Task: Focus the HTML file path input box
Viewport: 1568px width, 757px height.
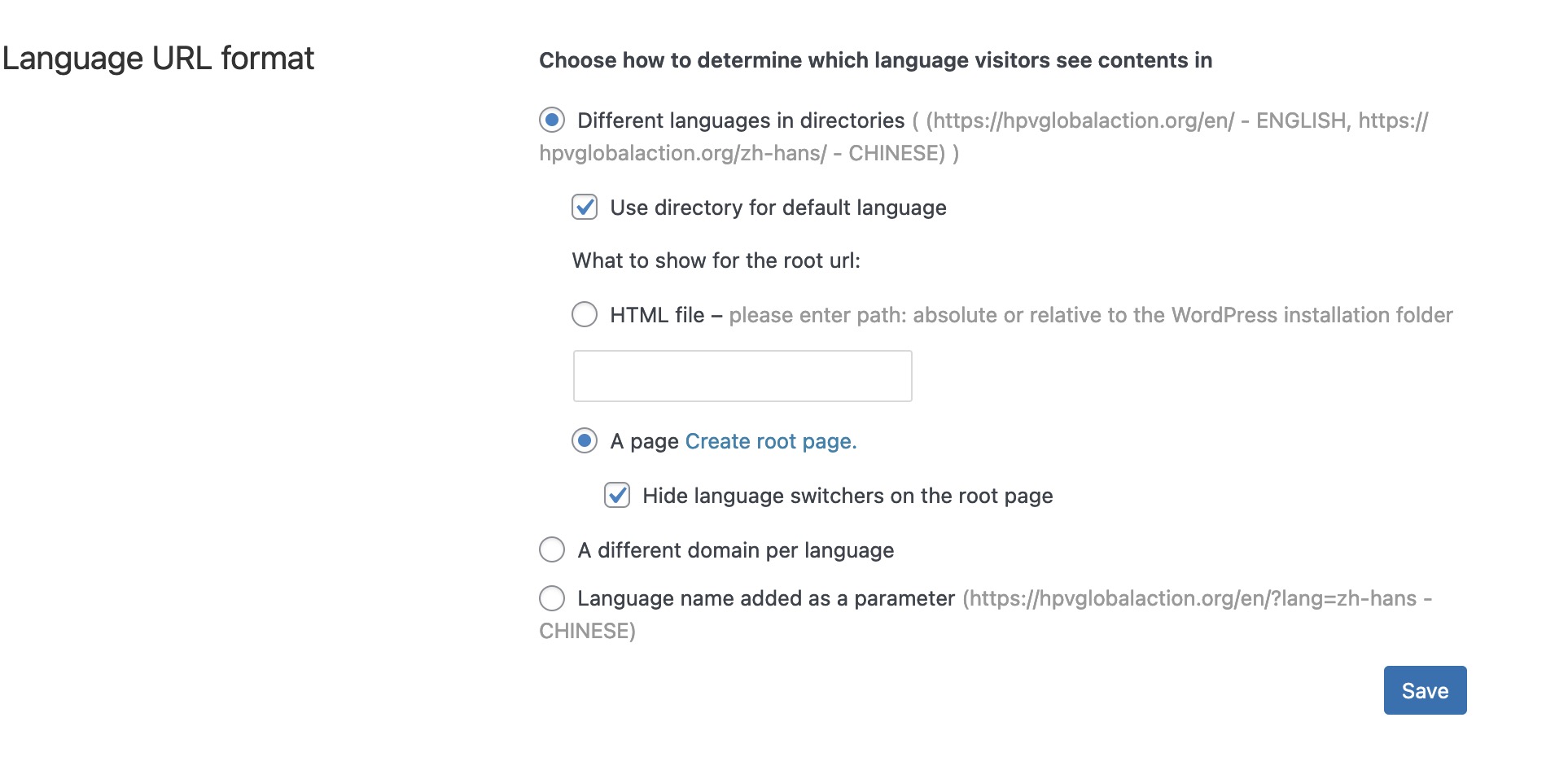Action: tap(742, 376)
